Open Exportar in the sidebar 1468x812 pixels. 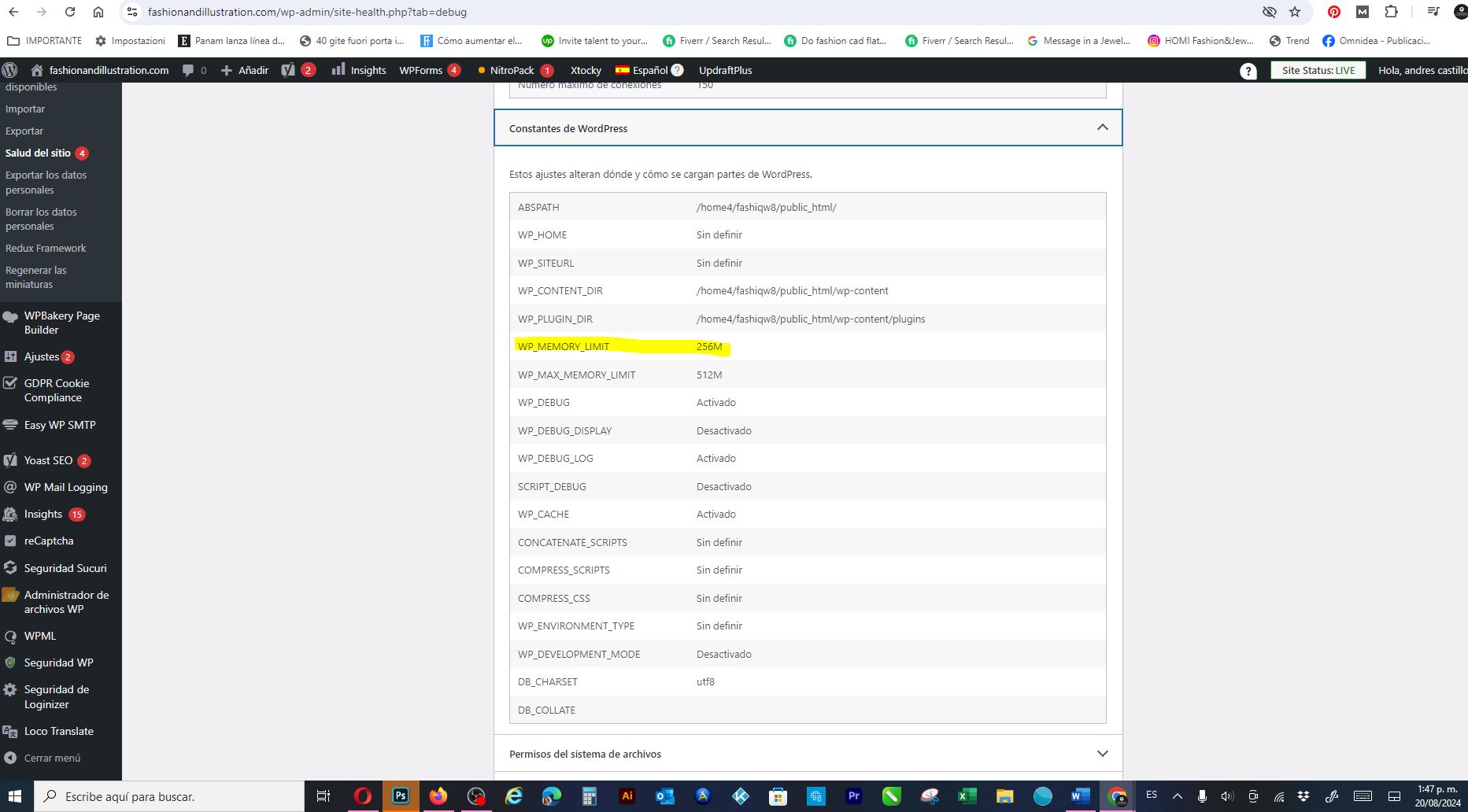[24, 131]
